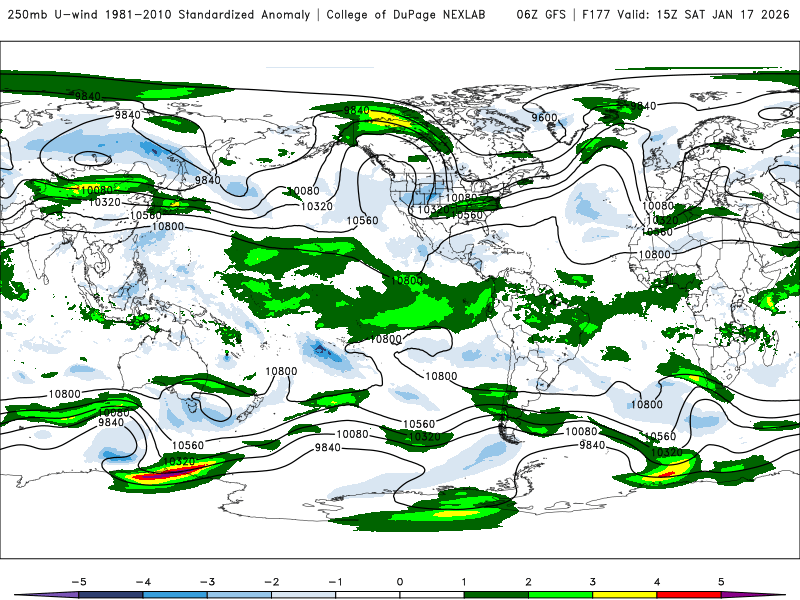Click the 'College of DuPage NEXLAB' text
This screenshot has width=800, height=600.
406,15
